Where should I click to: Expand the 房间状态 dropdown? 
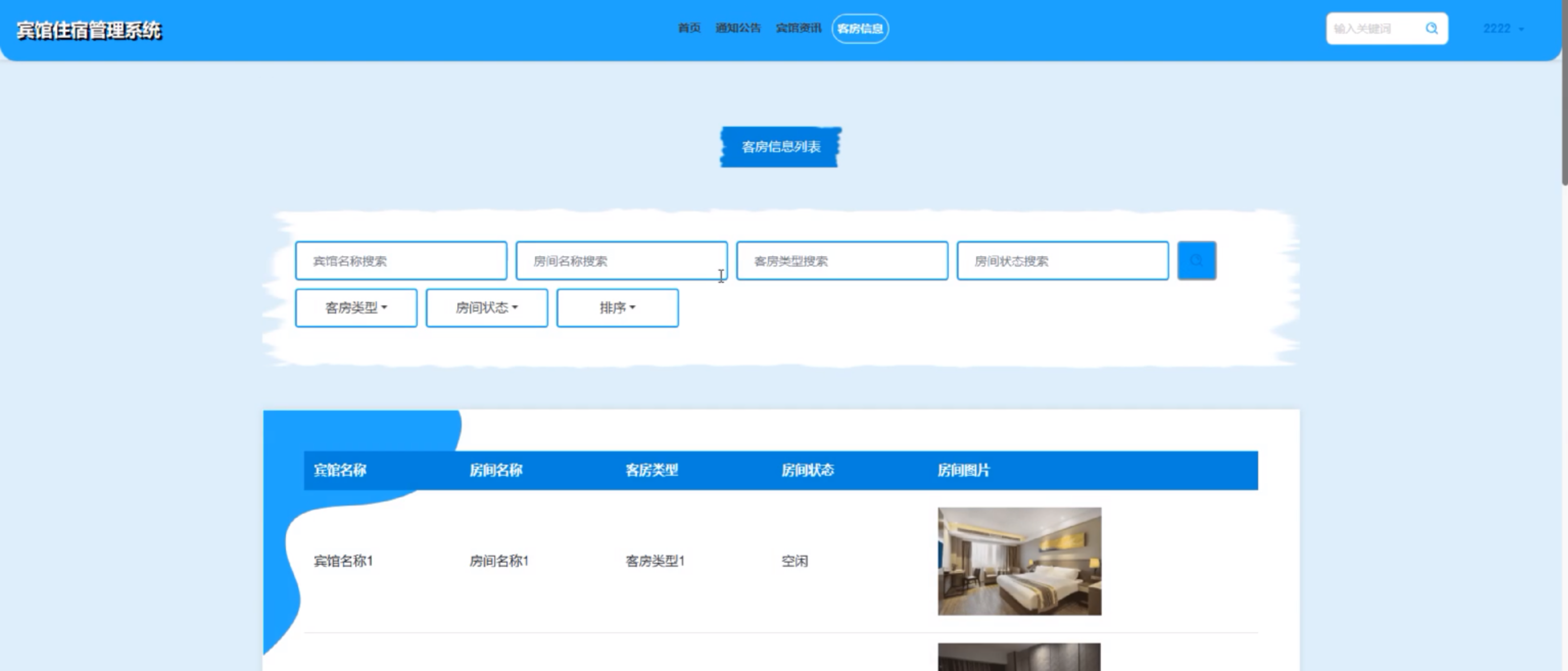tap(487, 308)
